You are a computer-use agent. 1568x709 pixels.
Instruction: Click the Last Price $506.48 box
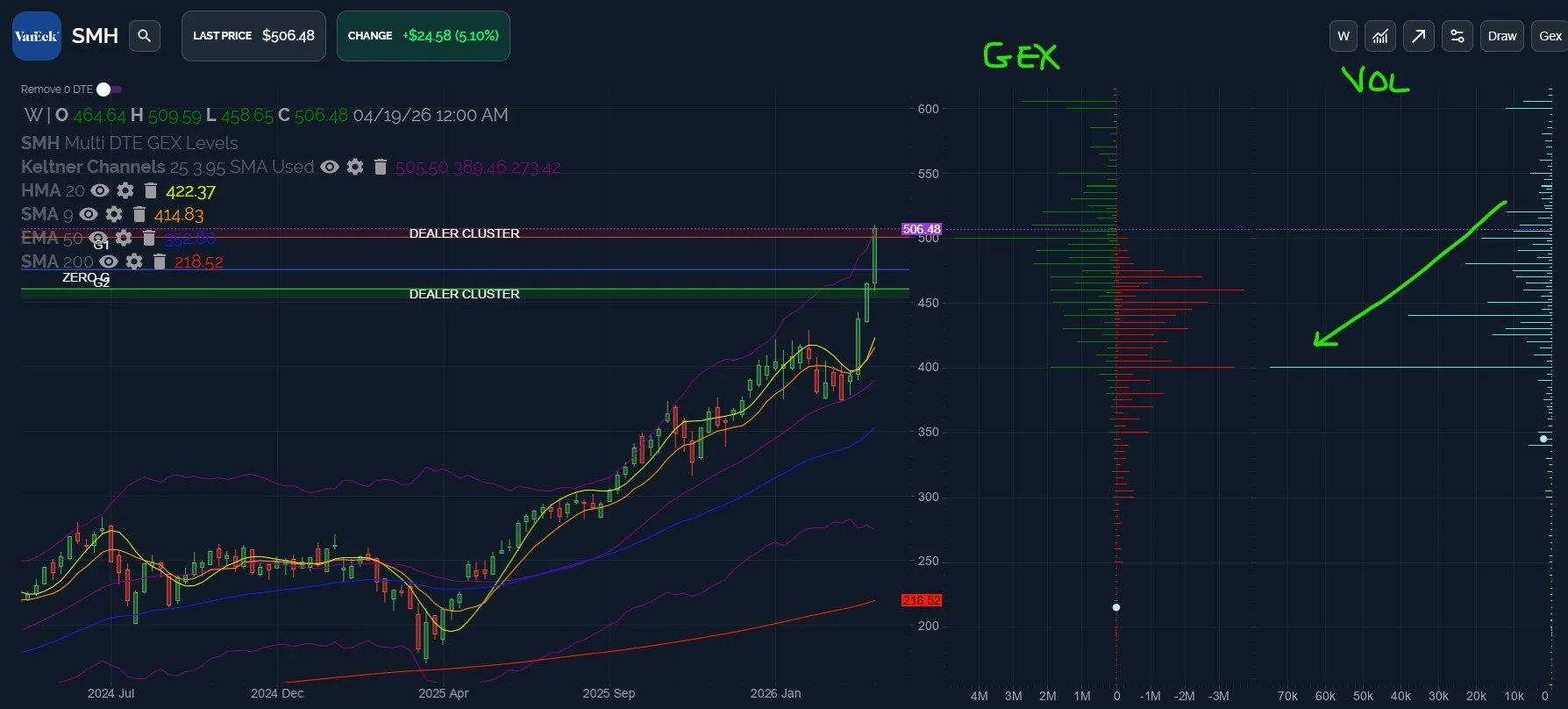253,36
